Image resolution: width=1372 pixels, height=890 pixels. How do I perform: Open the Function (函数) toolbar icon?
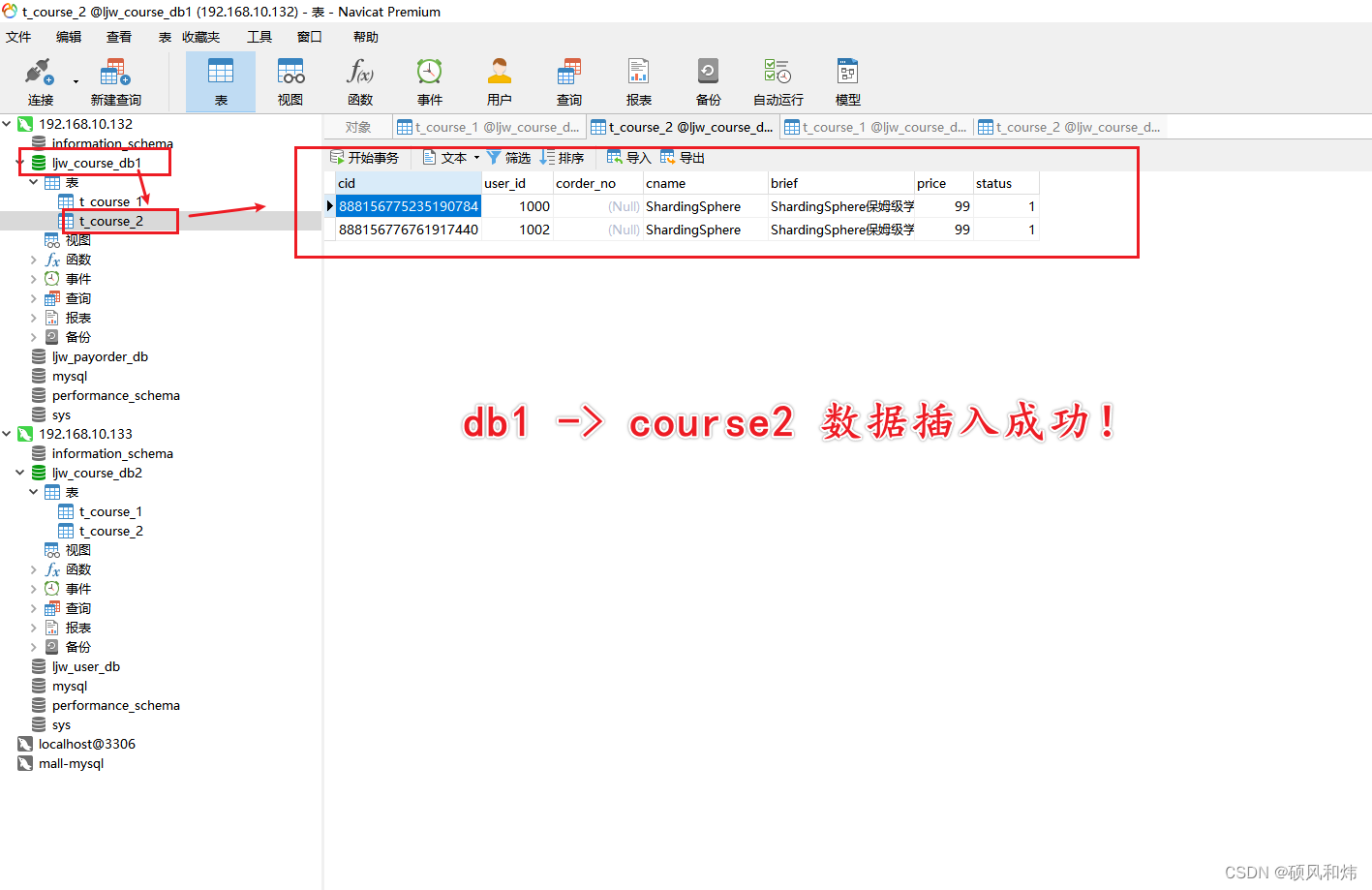tap(360, 82)
